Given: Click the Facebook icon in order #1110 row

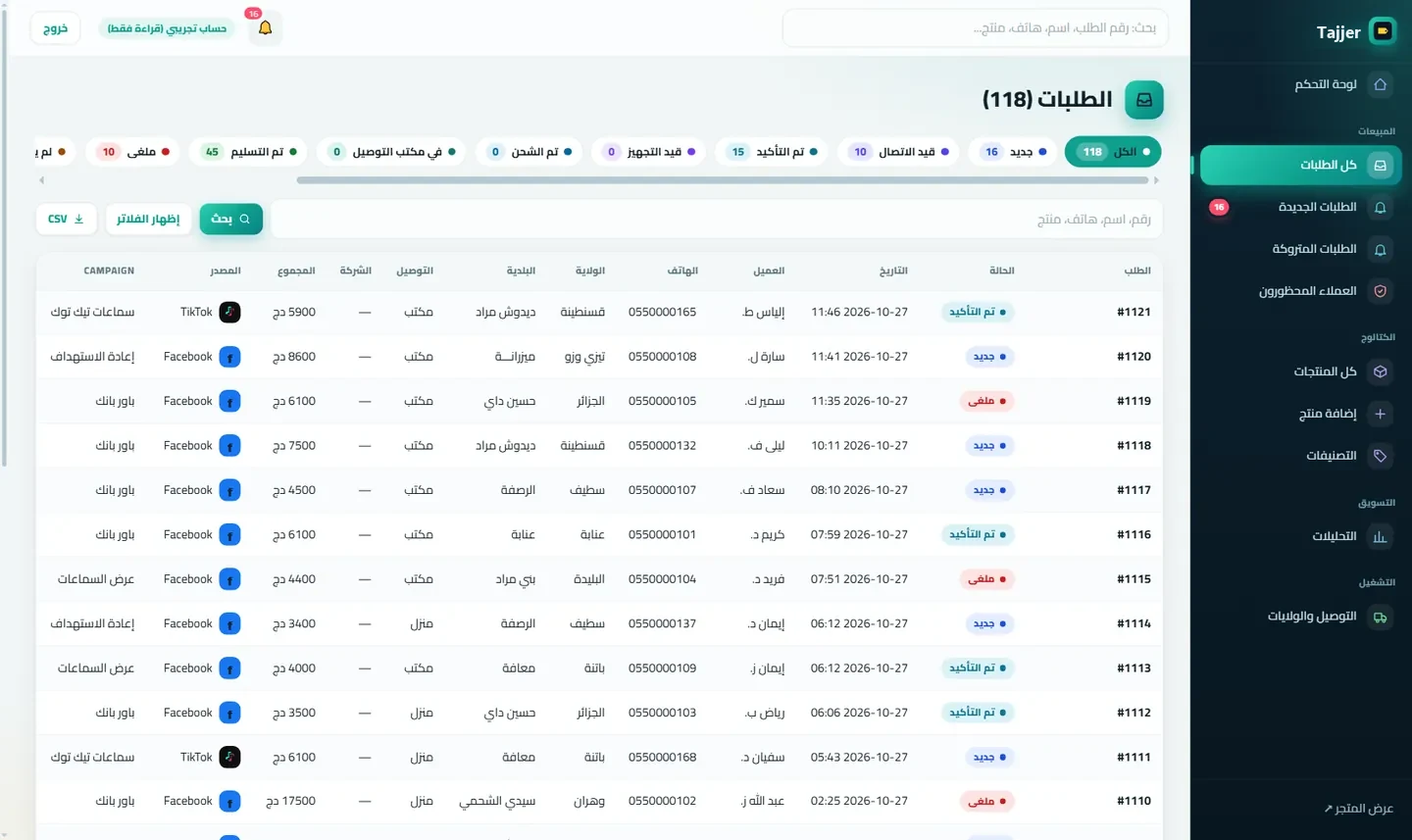Looking at the screenshot, I should [229, 801].
